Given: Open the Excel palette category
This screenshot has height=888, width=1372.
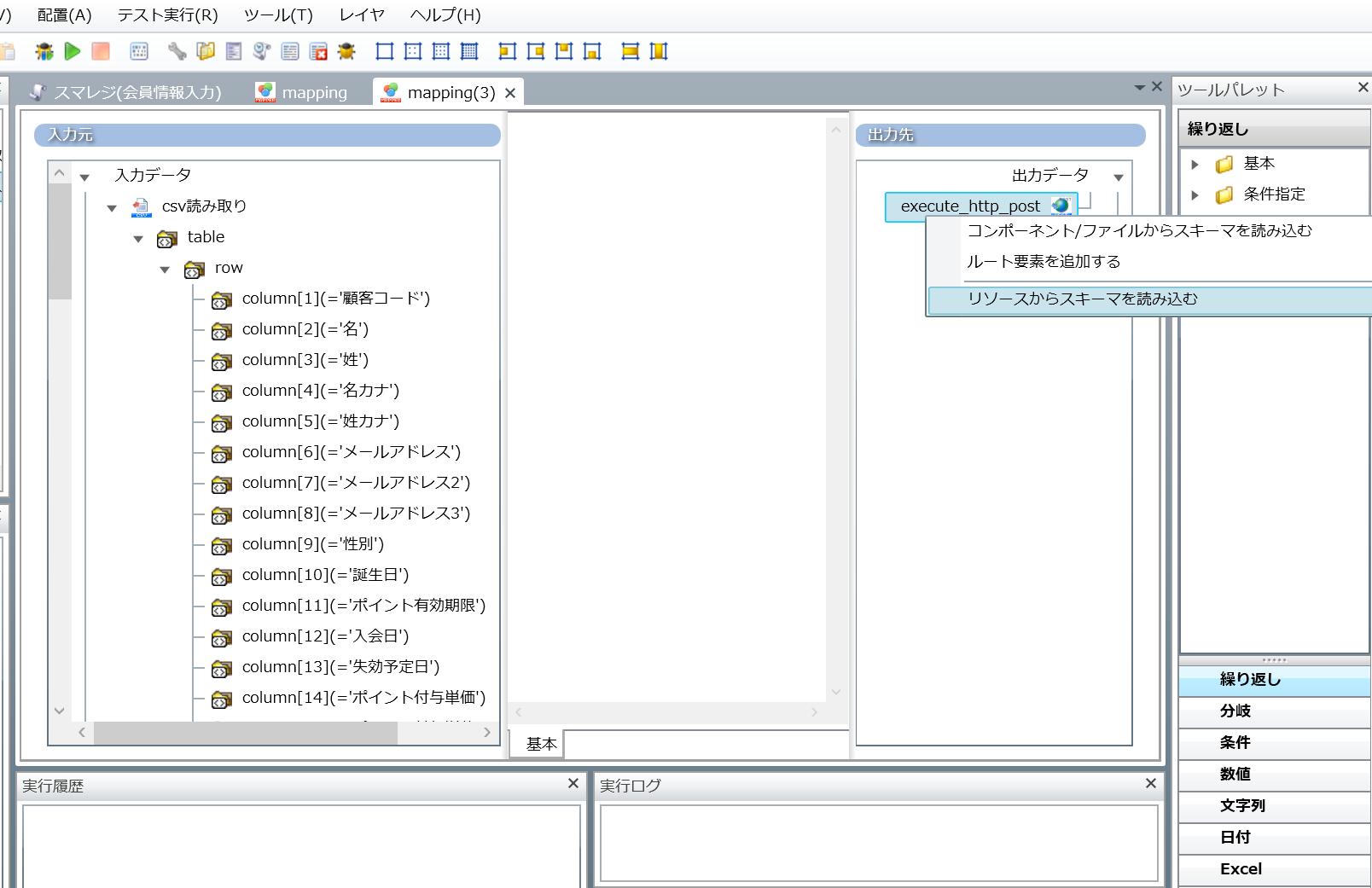Looking at the screenshot, I should pos(1274,869).
